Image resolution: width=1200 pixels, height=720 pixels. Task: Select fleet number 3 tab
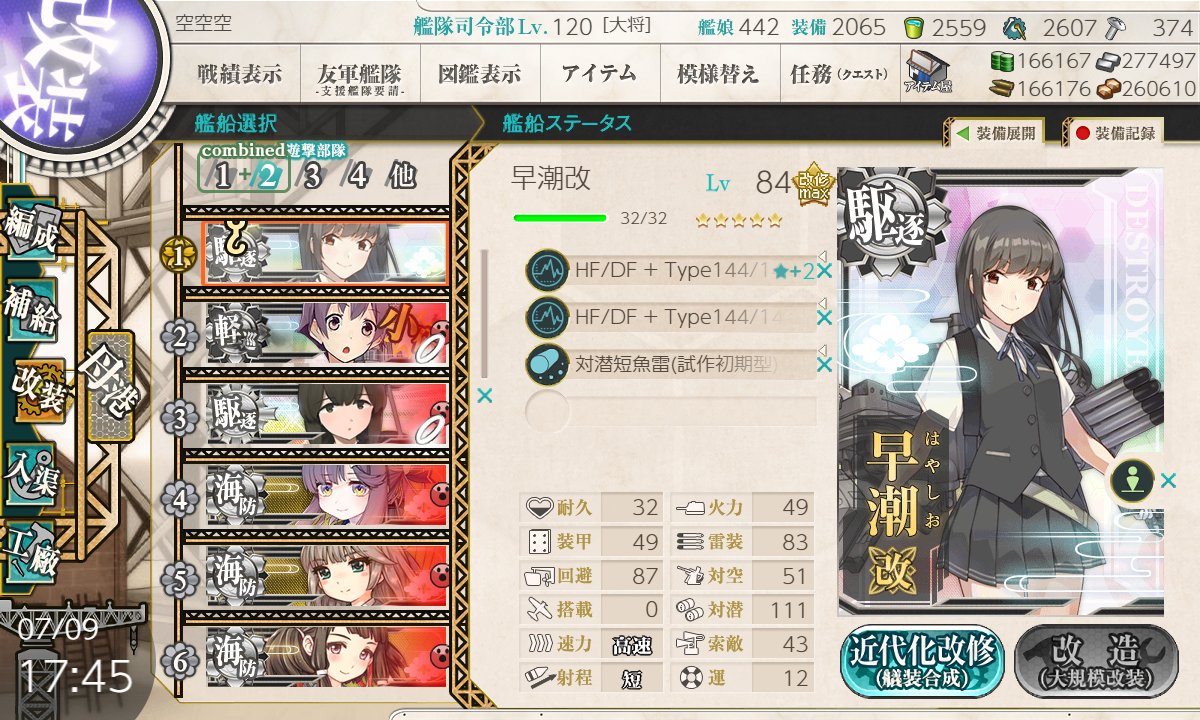pos(313,176)
